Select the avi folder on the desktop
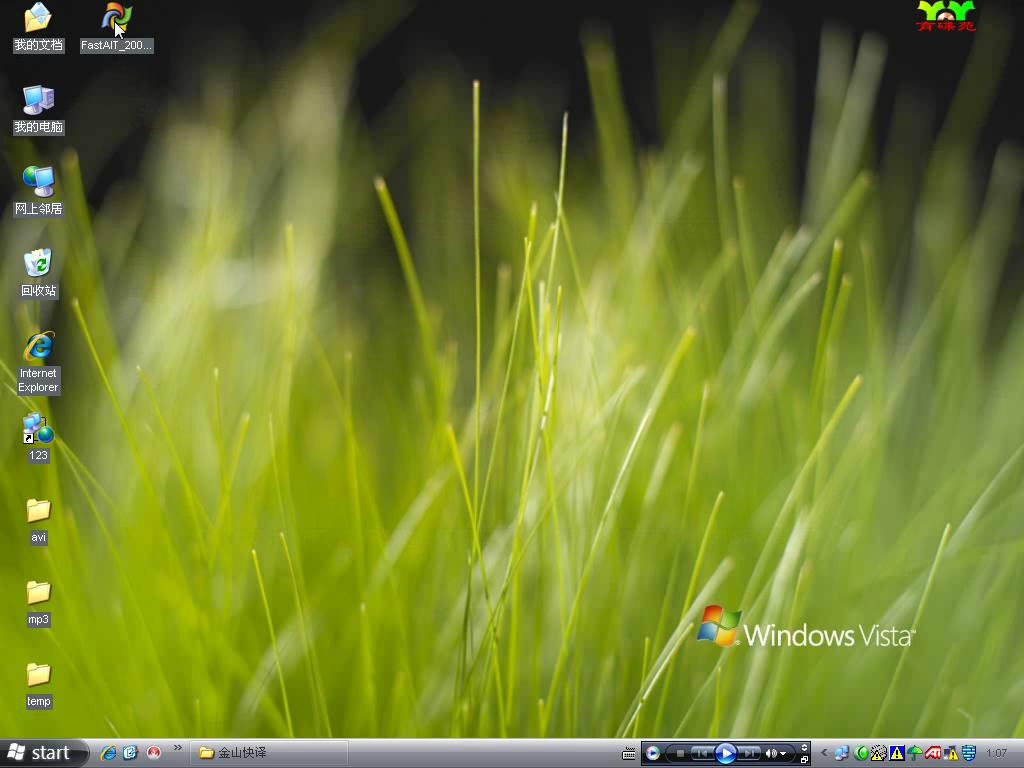Screen dimensions: 1024x768 click(39, 520)
